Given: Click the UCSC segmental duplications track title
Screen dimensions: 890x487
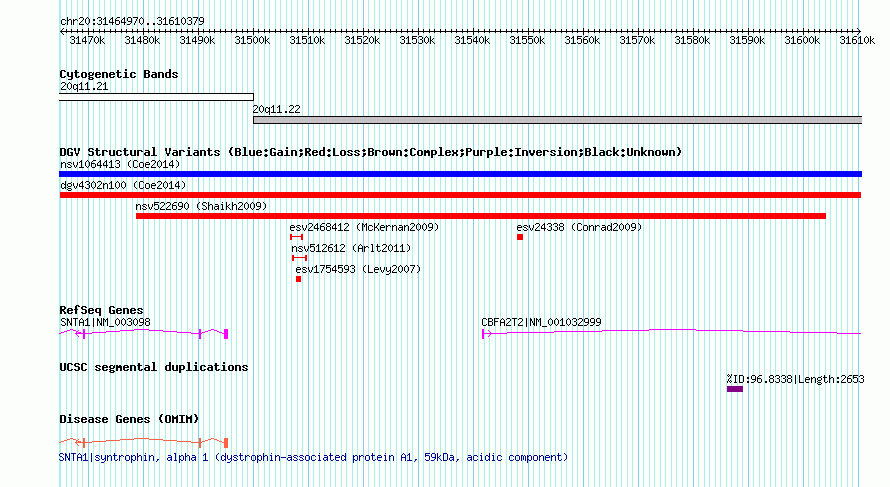Looking at the screenshot, I should 154,367.
